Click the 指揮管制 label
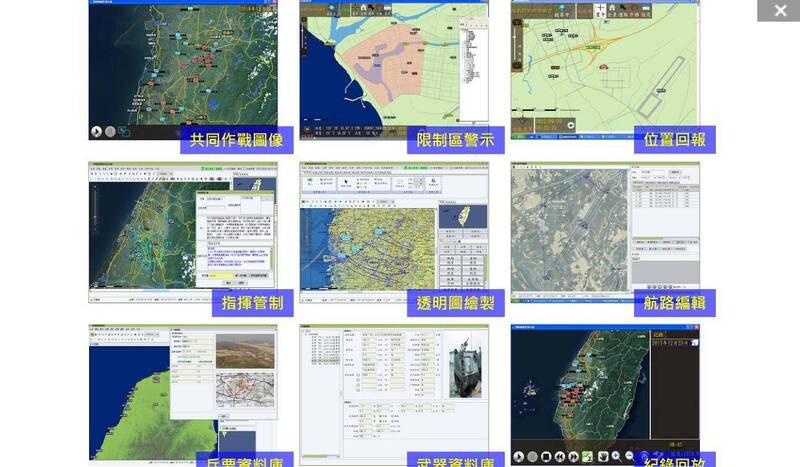800x467 pixels. (x=253, y=303)
